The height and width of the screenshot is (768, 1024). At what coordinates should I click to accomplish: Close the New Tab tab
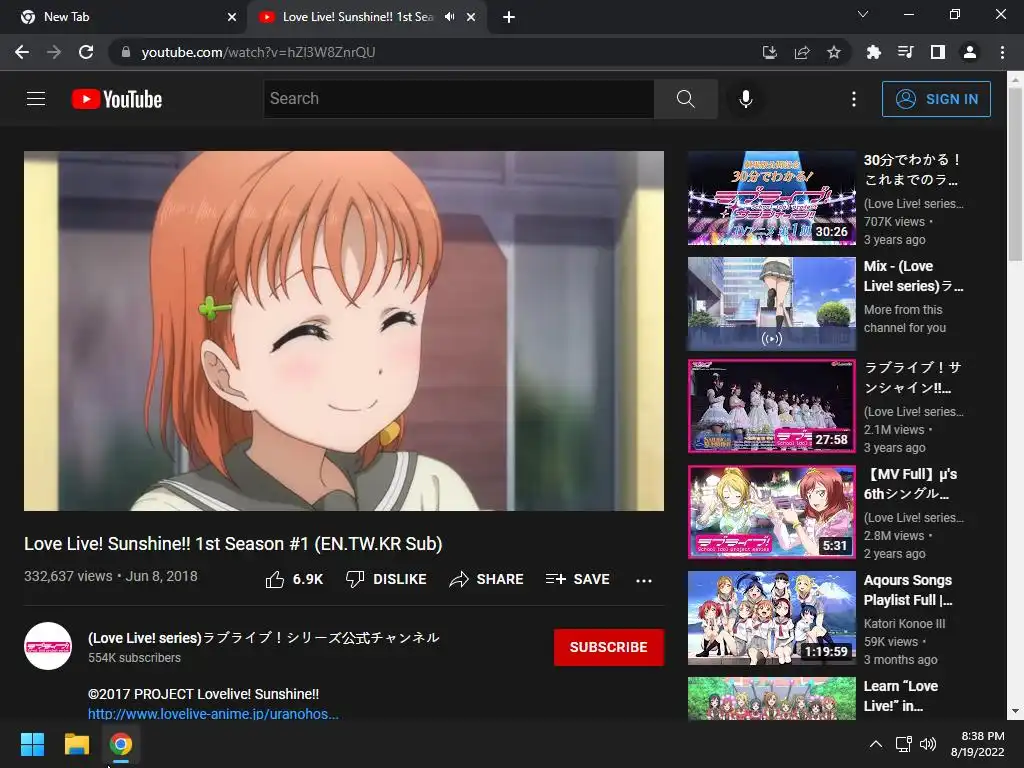232,17
